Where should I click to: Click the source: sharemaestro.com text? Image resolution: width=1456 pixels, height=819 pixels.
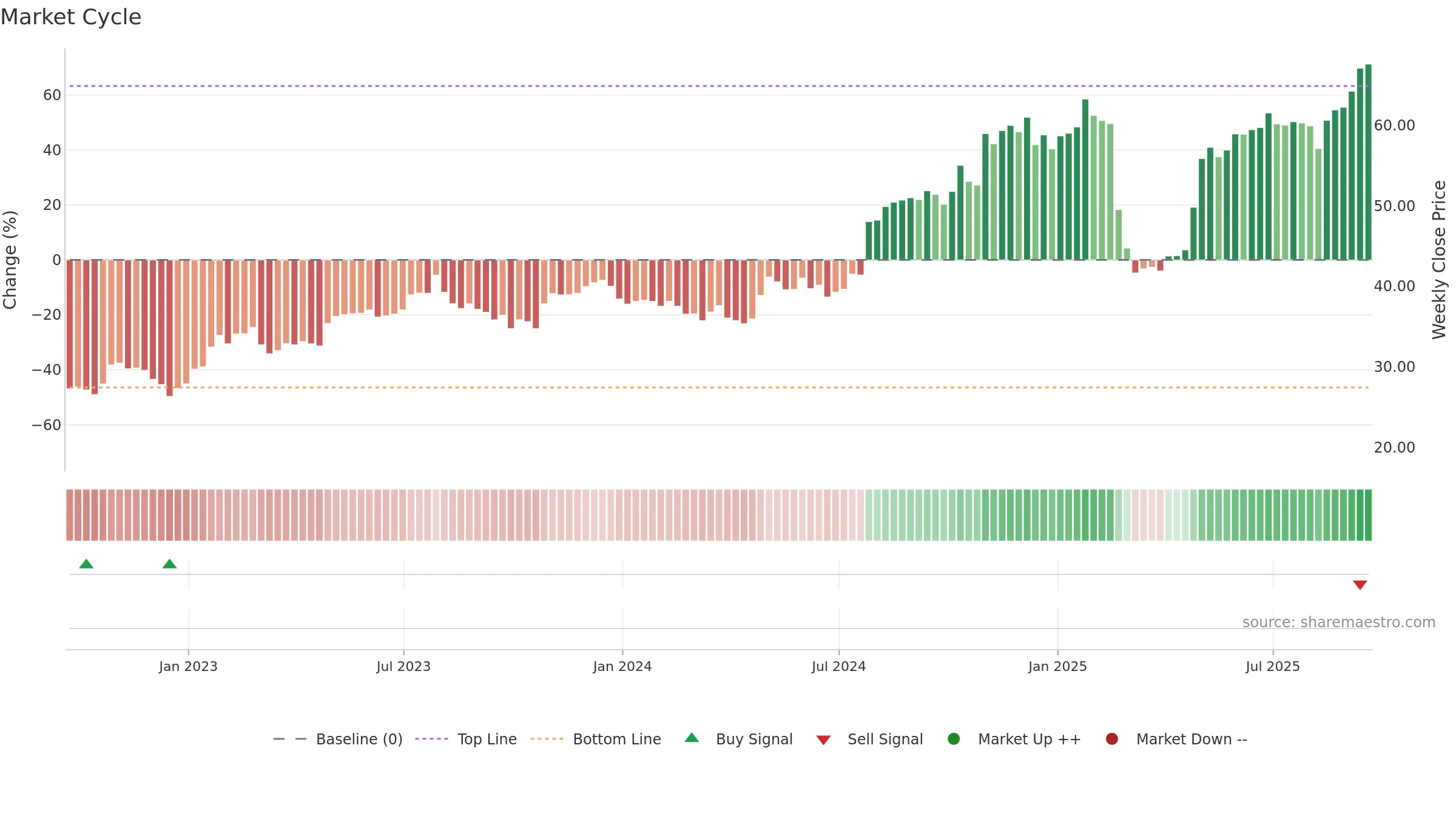coord(1339,622)
